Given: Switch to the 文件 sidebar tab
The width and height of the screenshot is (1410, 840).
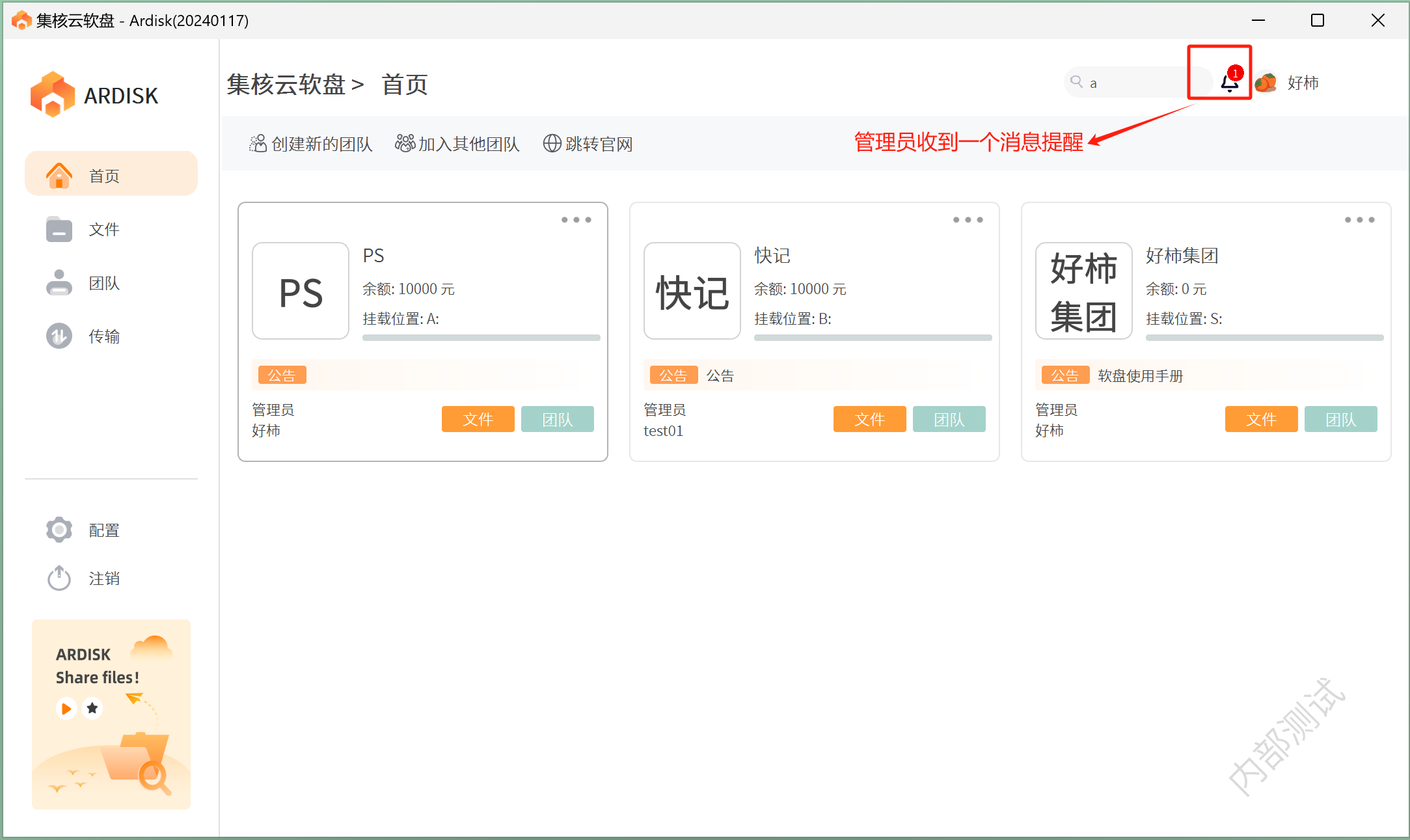Looking at the screenshot, I should click(104, 229).
